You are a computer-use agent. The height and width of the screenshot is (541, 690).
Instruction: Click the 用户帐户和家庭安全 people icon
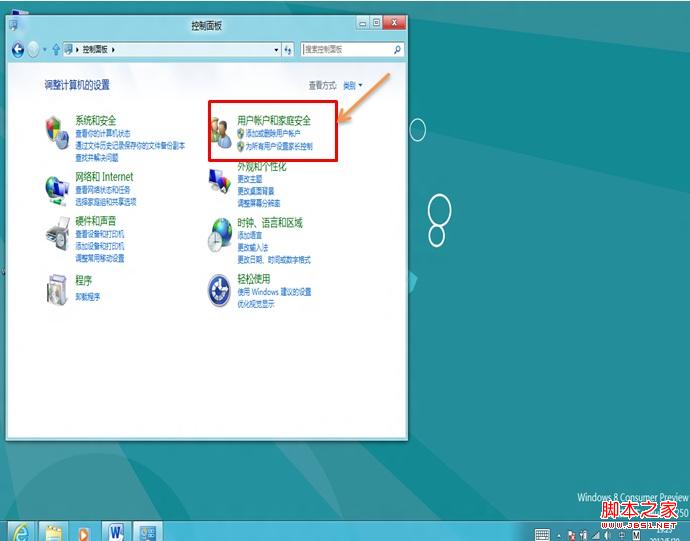click(x=221, y=132)
